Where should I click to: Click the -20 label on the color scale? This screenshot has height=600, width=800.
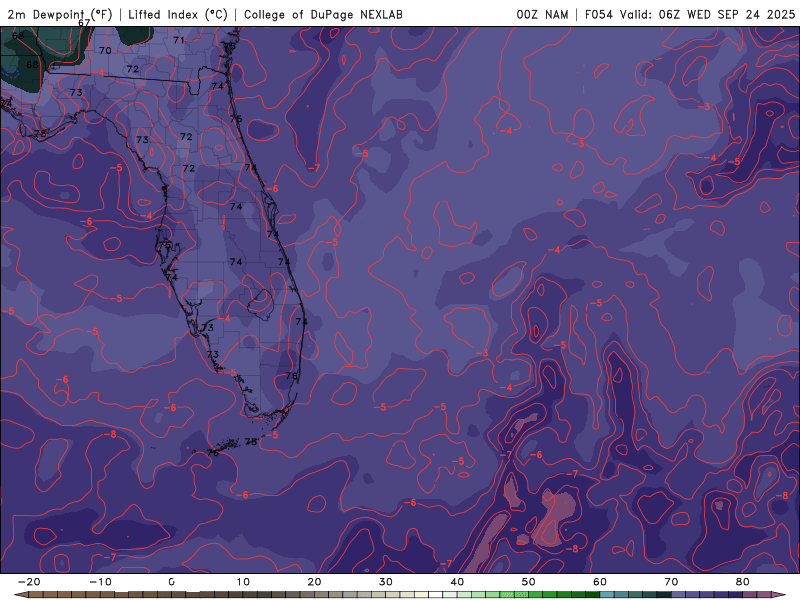point(29,582)
